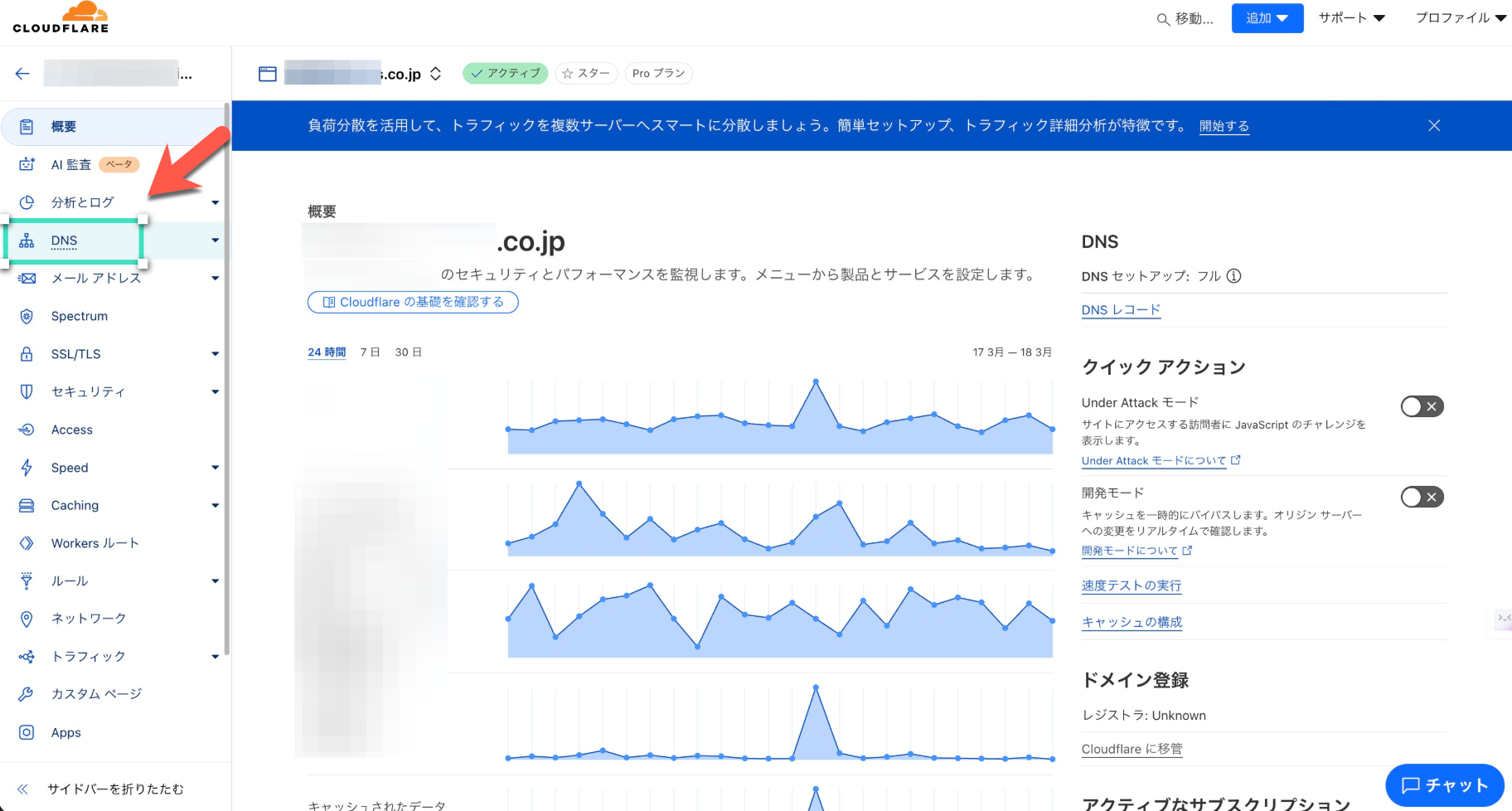Toggle the 開発モード switch
This screenshot has height=811, width=1512.
pyautogui.click(x=1422, y=497)
